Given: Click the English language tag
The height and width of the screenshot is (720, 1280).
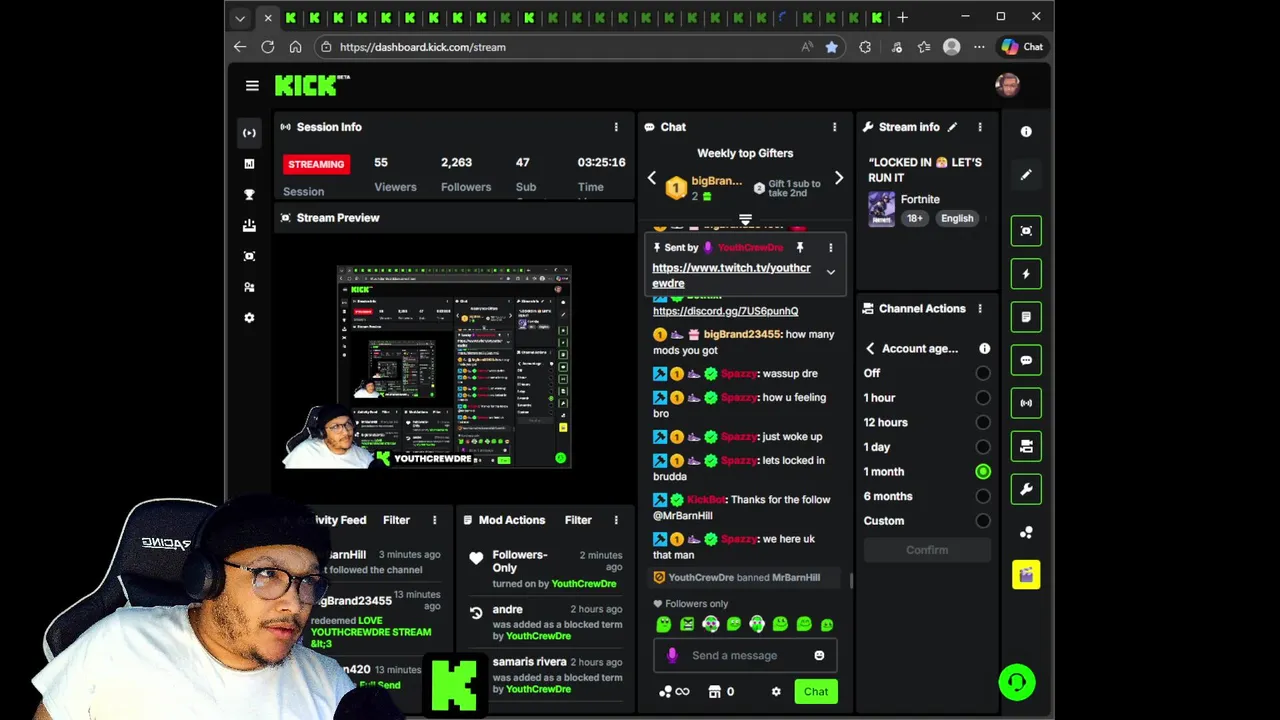Looking at the screenshot, I should (956, 219).
